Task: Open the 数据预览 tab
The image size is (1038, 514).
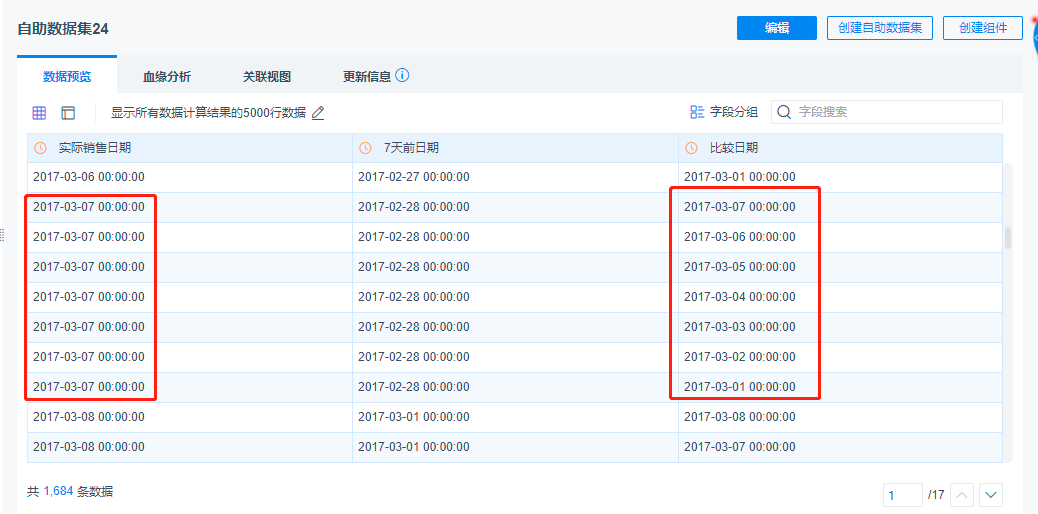Action: coord(67,76)
